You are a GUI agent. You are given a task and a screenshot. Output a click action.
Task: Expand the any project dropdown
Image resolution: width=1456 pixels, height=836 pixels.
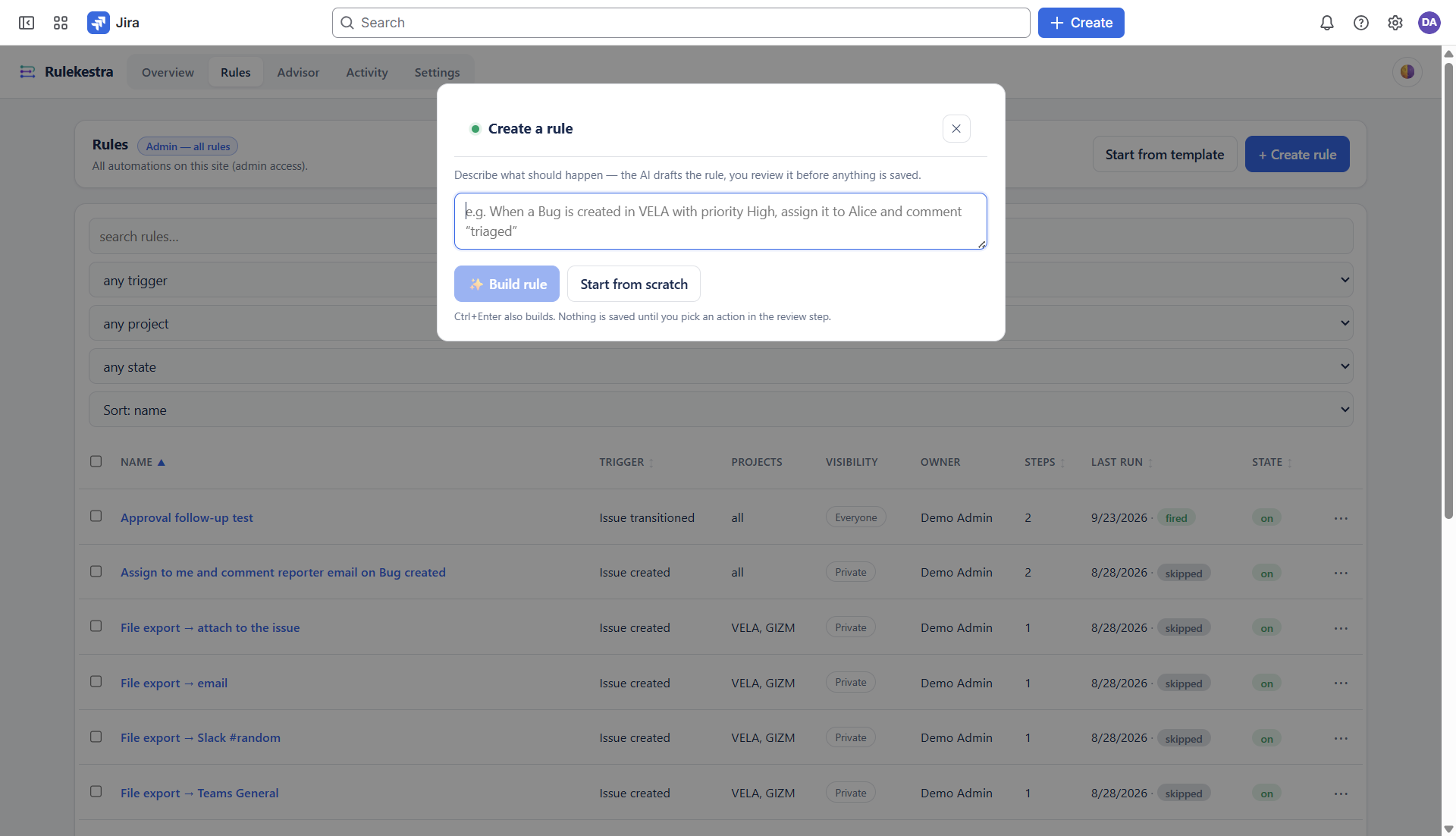[721, 323]
